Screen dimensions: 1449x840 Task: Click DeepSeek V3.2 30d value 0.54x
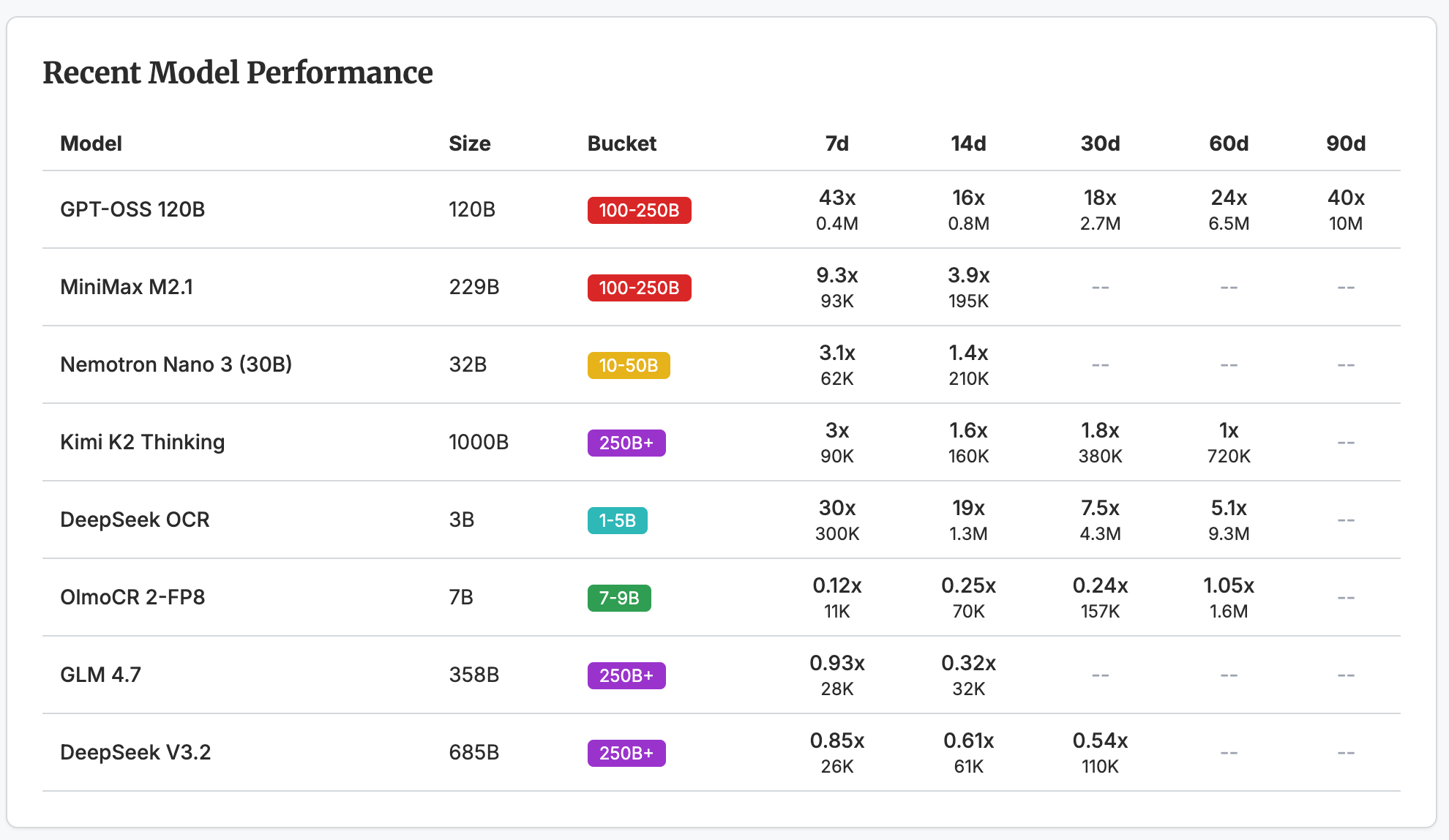pyautogui.click(x=1099, y=740)
